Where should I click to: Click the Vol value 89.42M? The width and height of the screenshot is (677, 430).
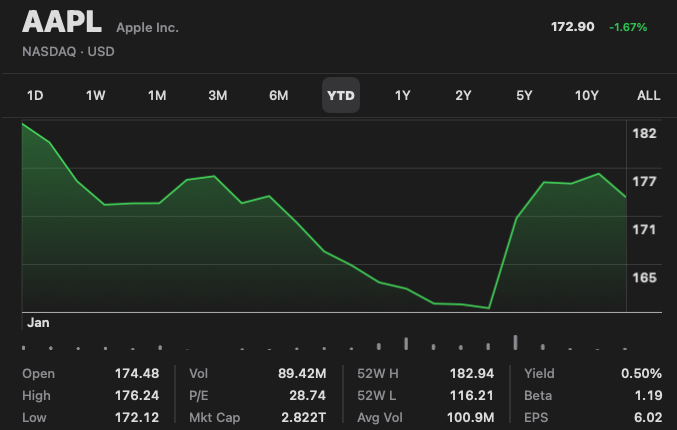[302, 373]
